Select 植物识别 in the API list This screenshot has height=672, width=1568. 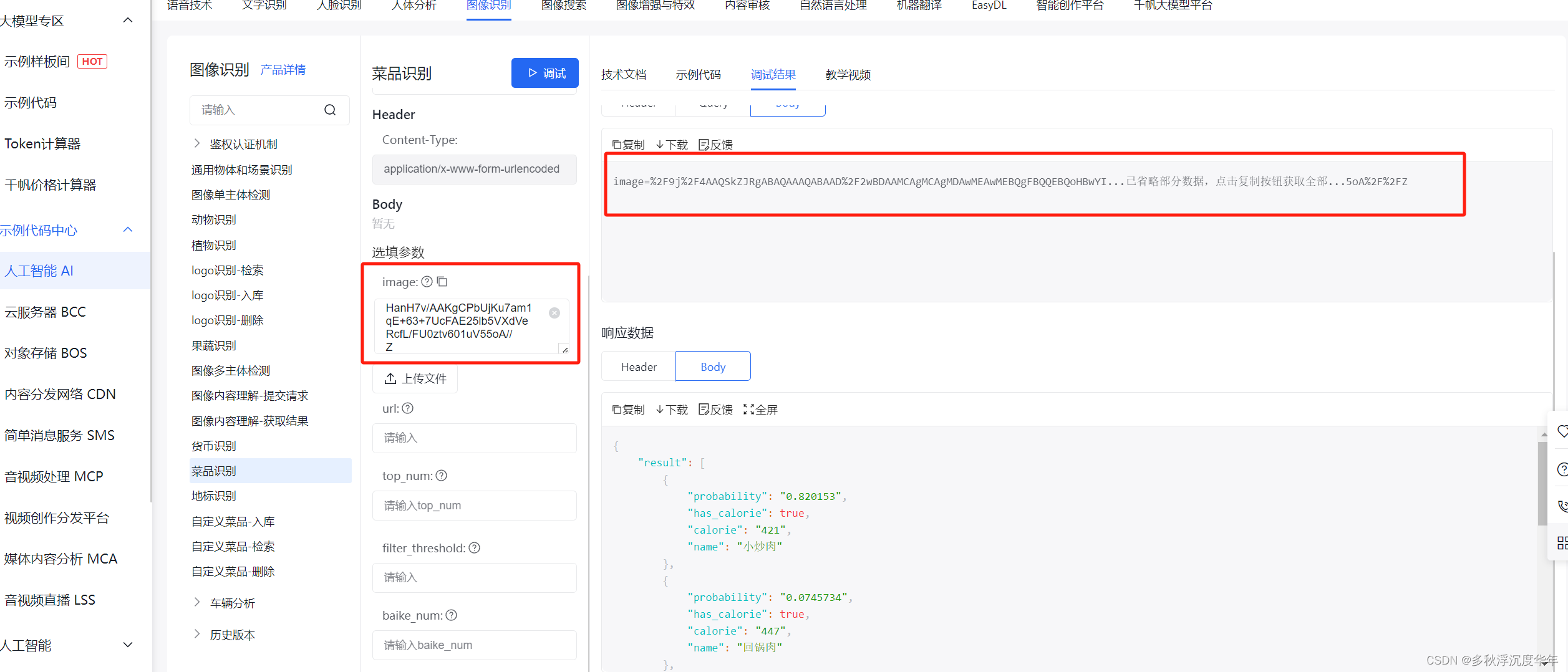point(214,245)
